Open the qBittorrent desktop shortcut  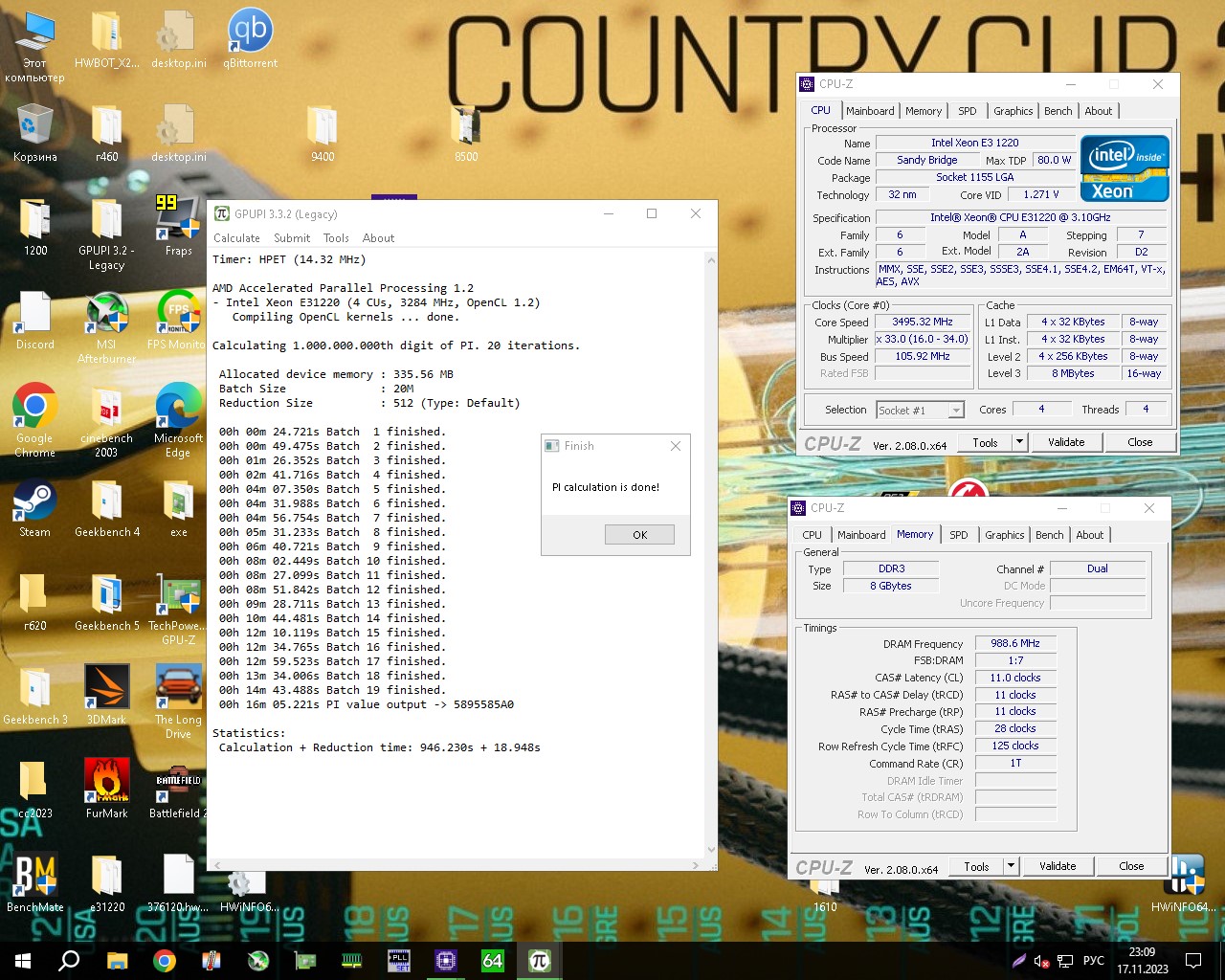(x=251, y=40)
